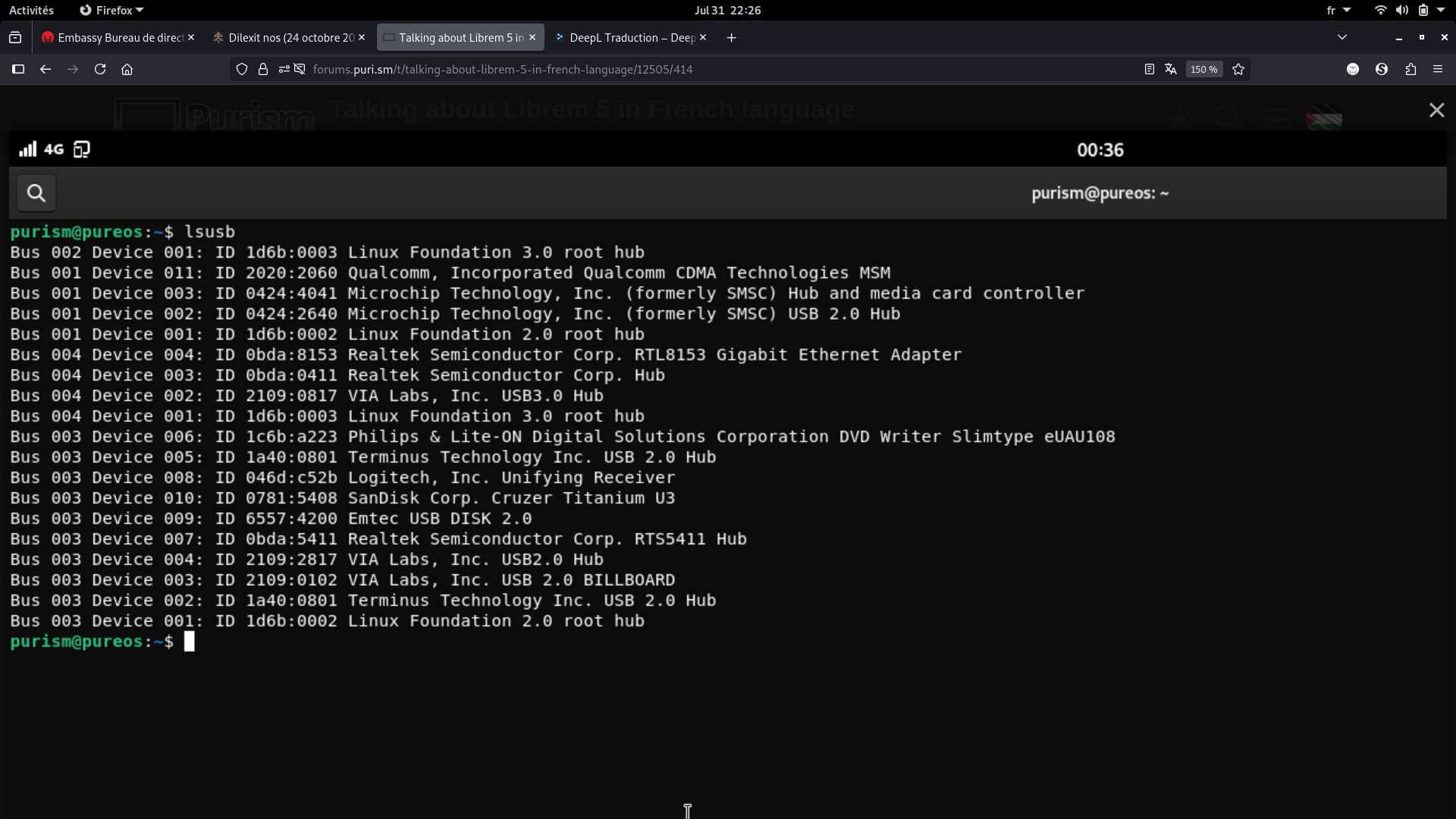
Task: Go back one page
Action: coord(45,69)
